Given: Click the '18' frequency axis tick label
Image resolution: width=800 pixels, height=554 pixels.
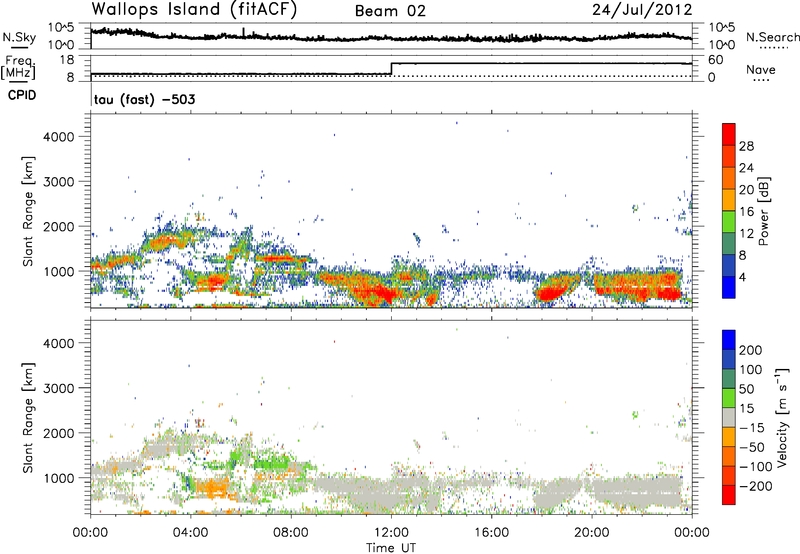Looking at the screenshot, I should [x=68, y=60].
